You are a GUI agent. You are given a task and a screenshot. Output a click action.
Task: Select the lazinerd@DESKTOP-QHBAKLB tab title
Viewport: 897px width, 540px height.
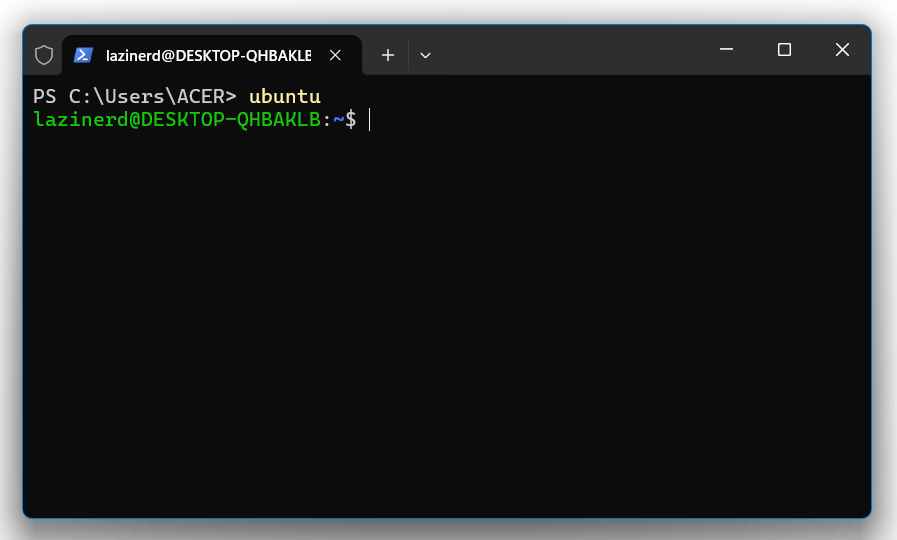pos(208,55)
